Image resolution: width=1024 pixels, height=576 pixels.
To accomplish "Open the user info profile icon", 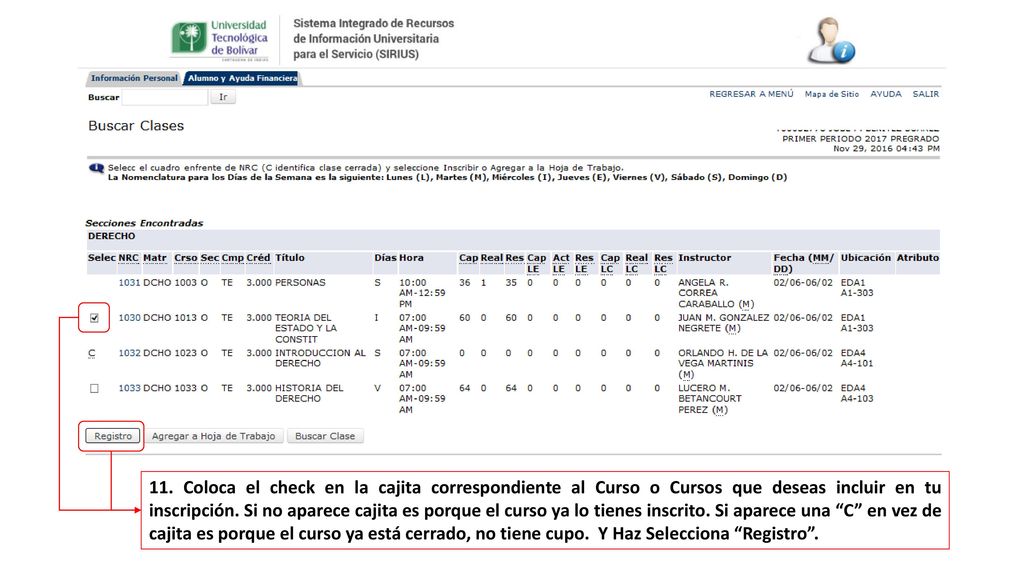I will point(831,40).
